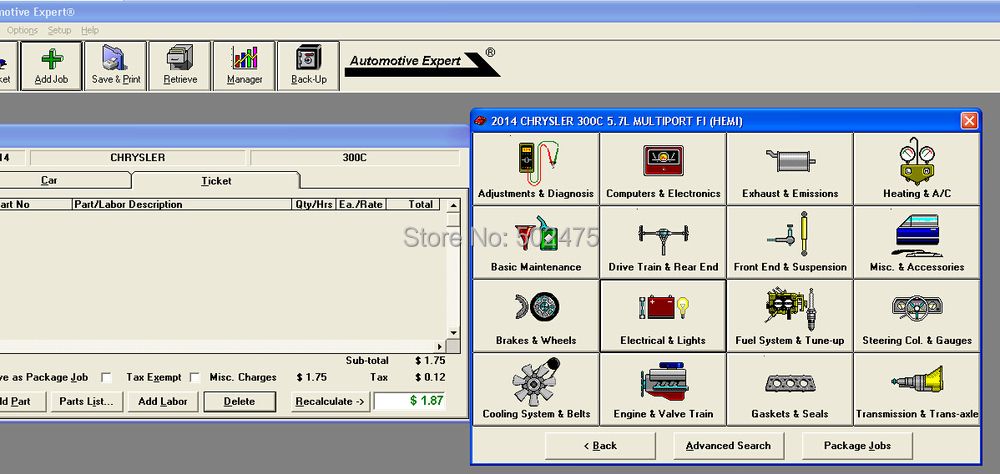Click the Add Job toolbar button
The width and height of the screenshot is (1000, 474).
[52, 66]
